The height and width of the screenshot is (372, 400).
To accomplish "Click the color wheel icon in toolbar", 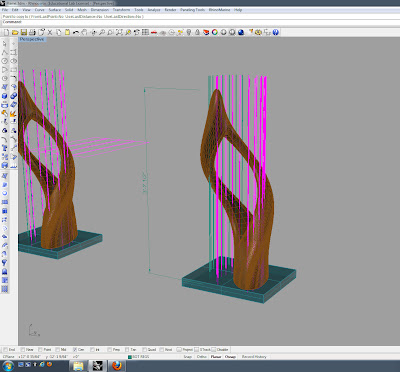I will 215,32.
